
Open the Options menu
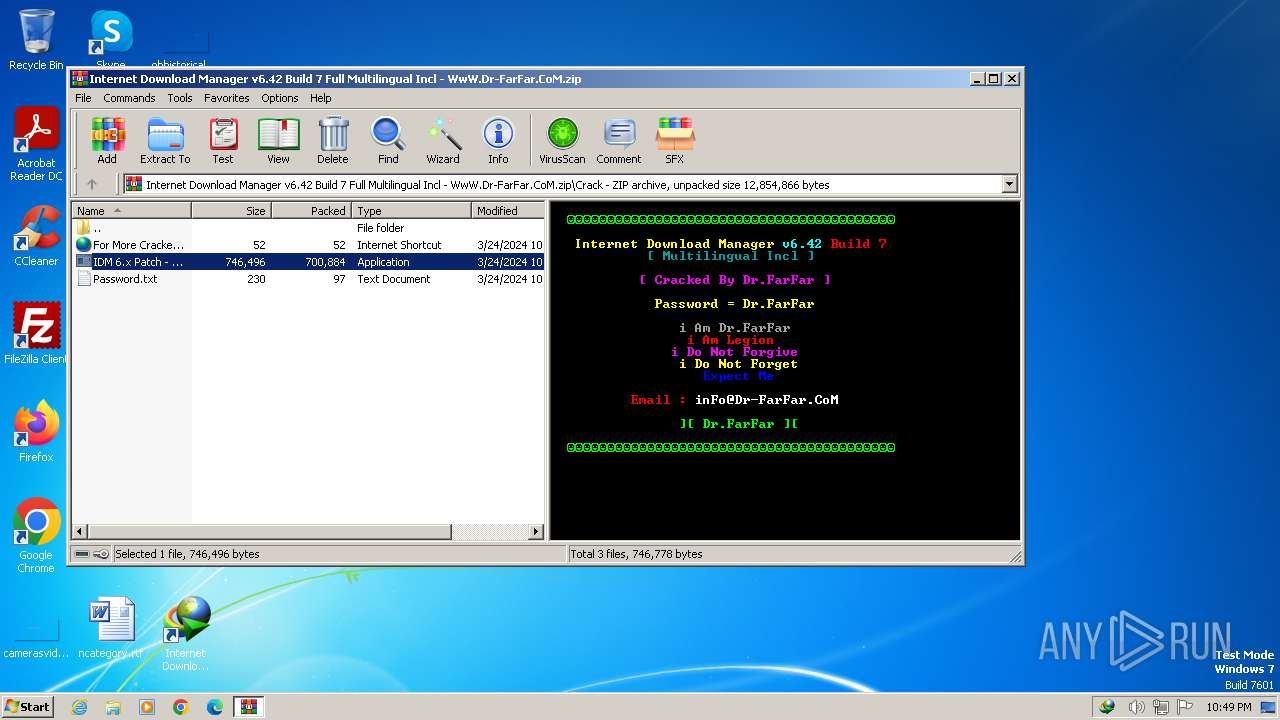(280, 98)
